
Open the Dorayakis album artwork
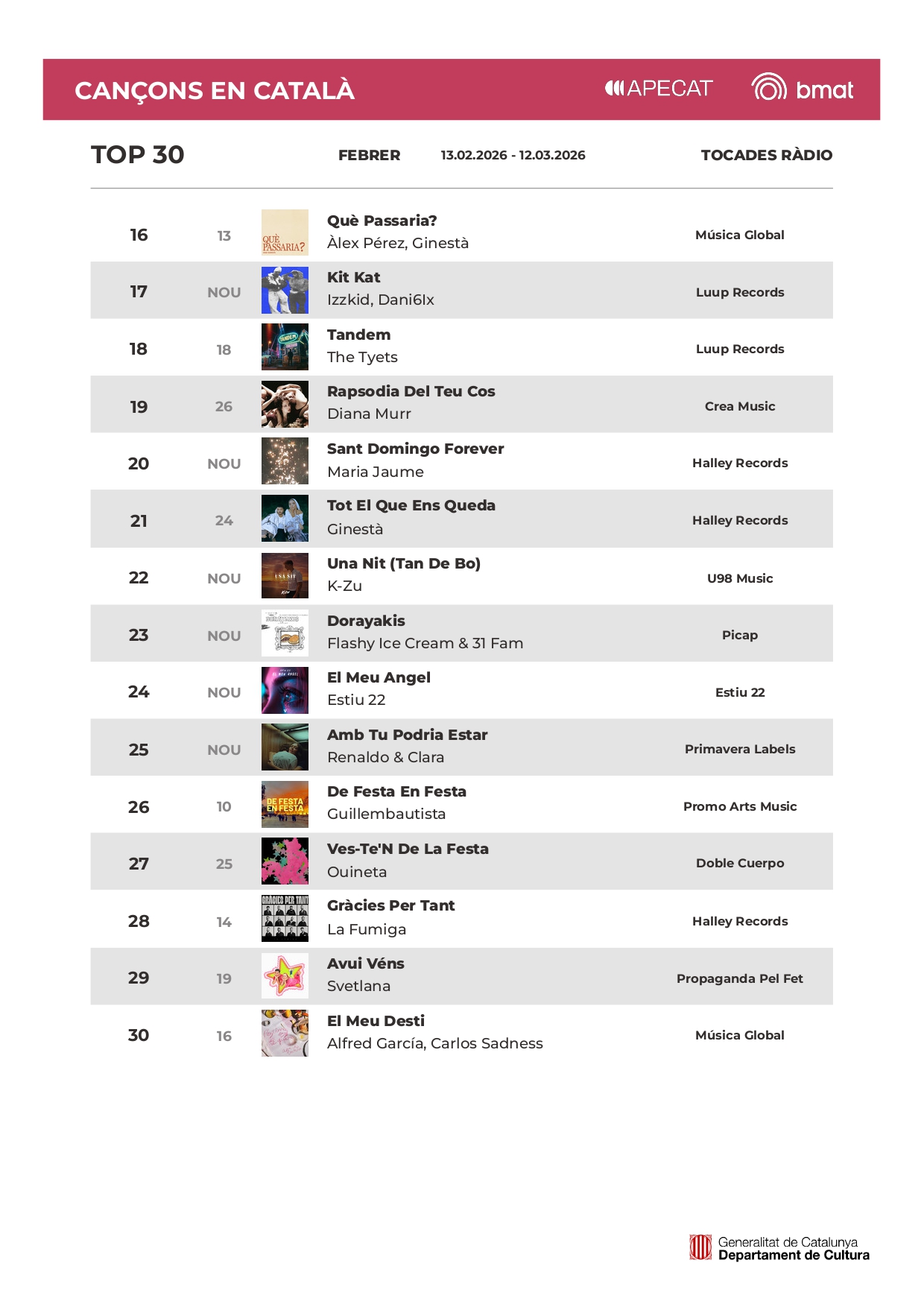pyautogui.click(x=285, y=633)
